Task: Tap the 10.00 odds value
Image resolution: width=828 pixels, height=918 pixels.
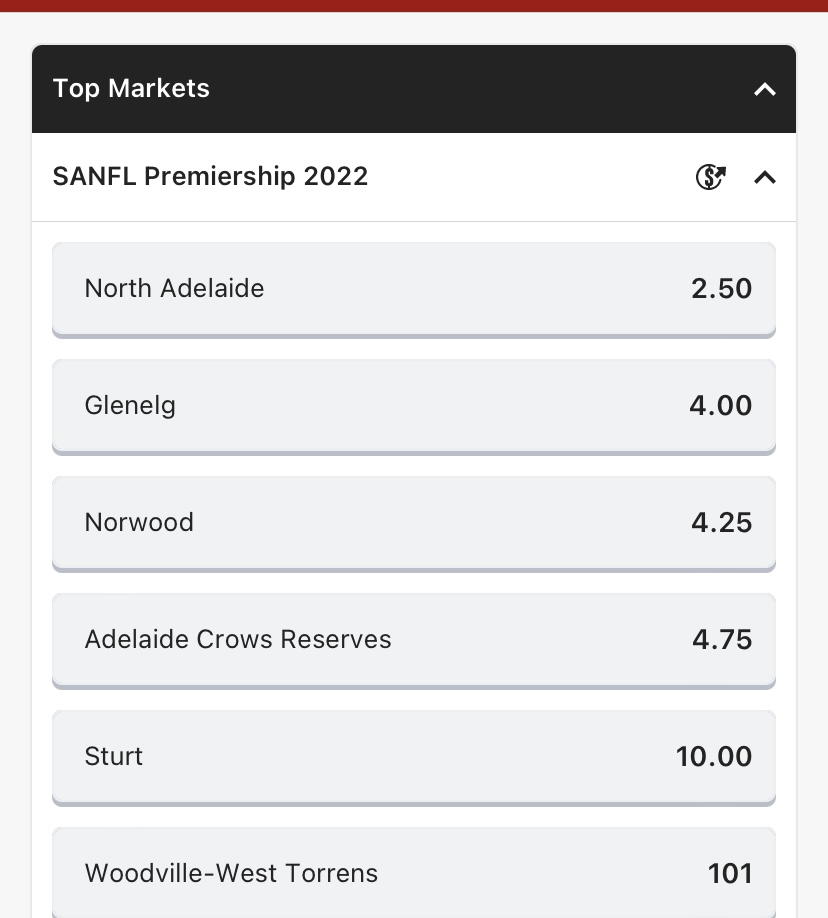Action: (x=714, y=756)
